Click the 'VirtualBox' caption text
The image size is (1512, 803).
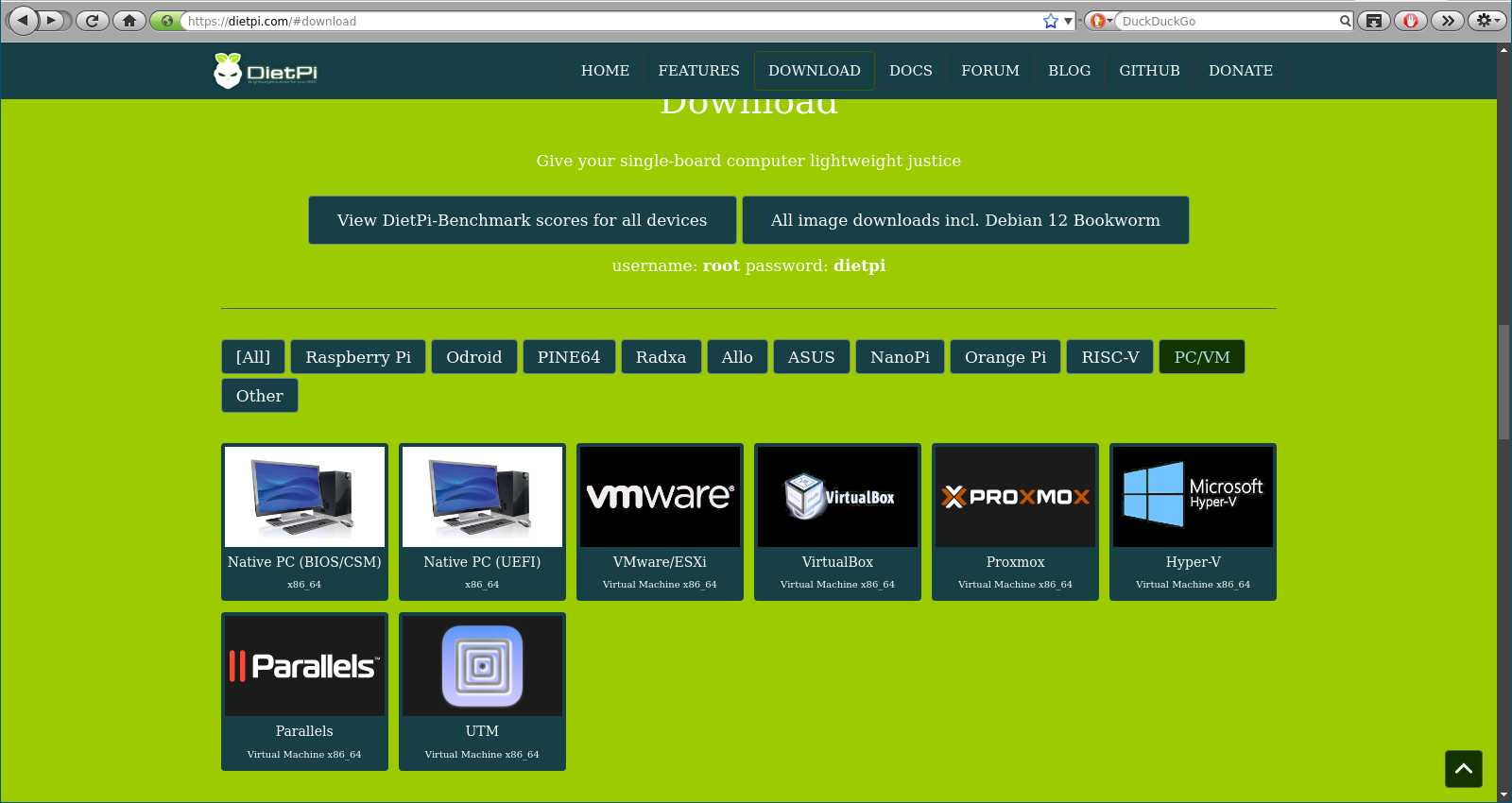[x=837, y=562]
